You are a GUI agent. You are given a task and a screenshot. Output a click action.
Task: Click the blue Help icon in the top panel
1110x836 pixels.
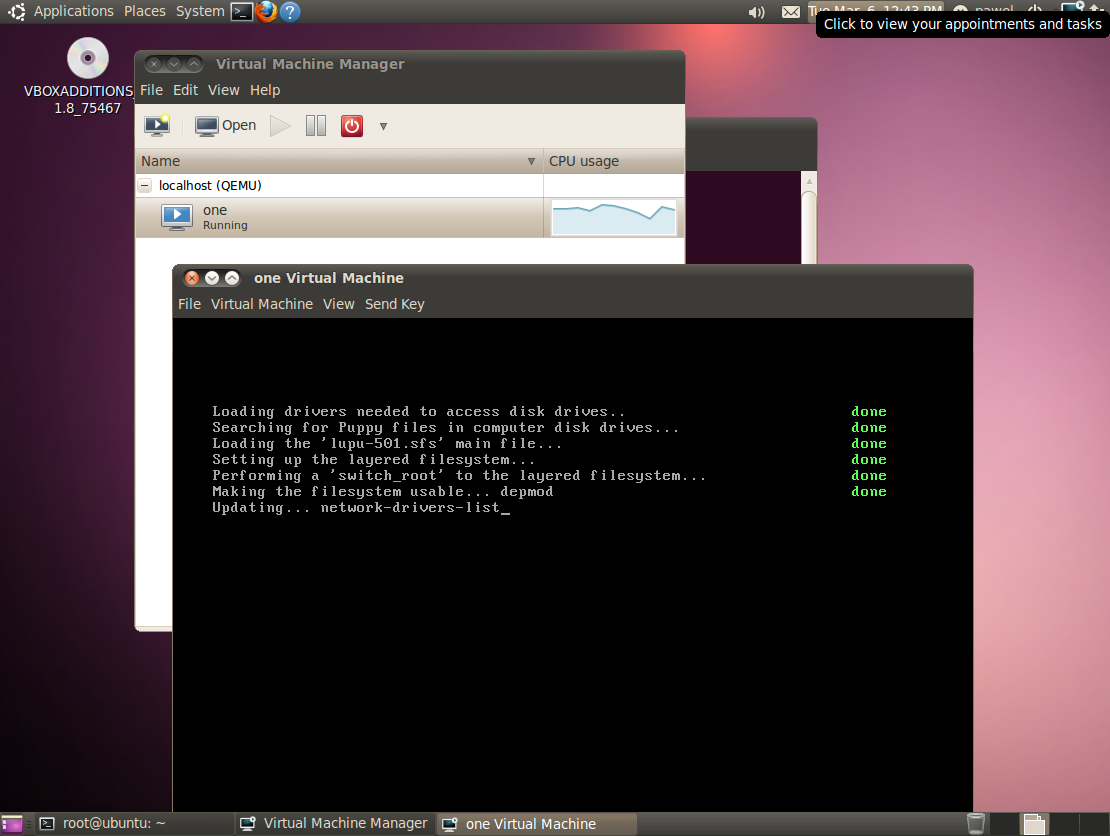click(289, 11)
